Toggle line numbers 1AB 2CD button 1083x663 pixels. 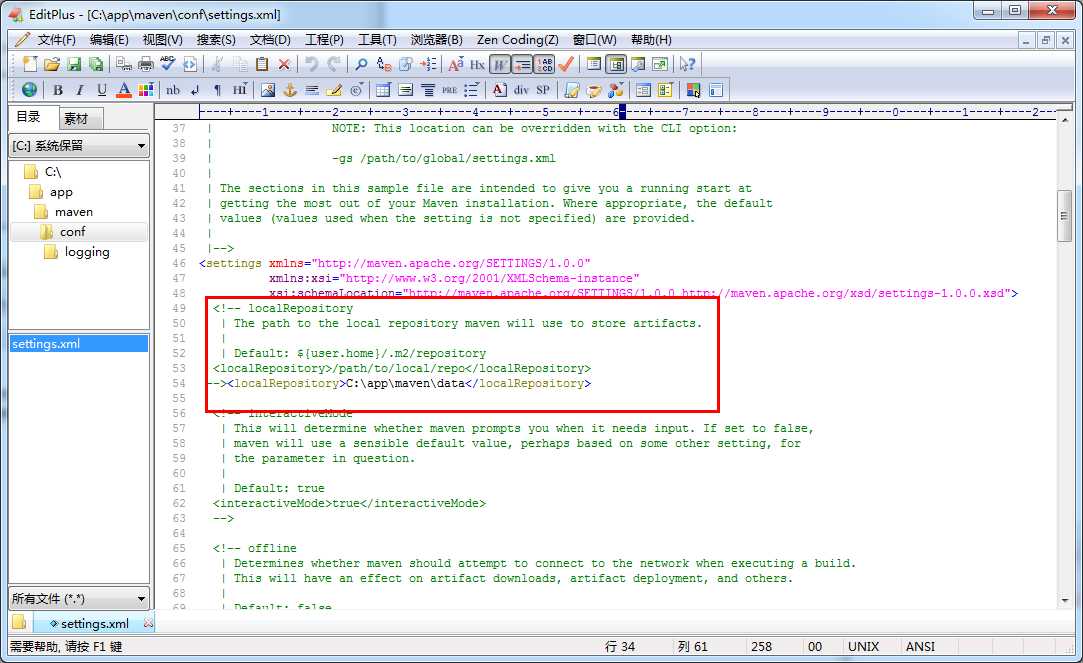tap(544, 64)
